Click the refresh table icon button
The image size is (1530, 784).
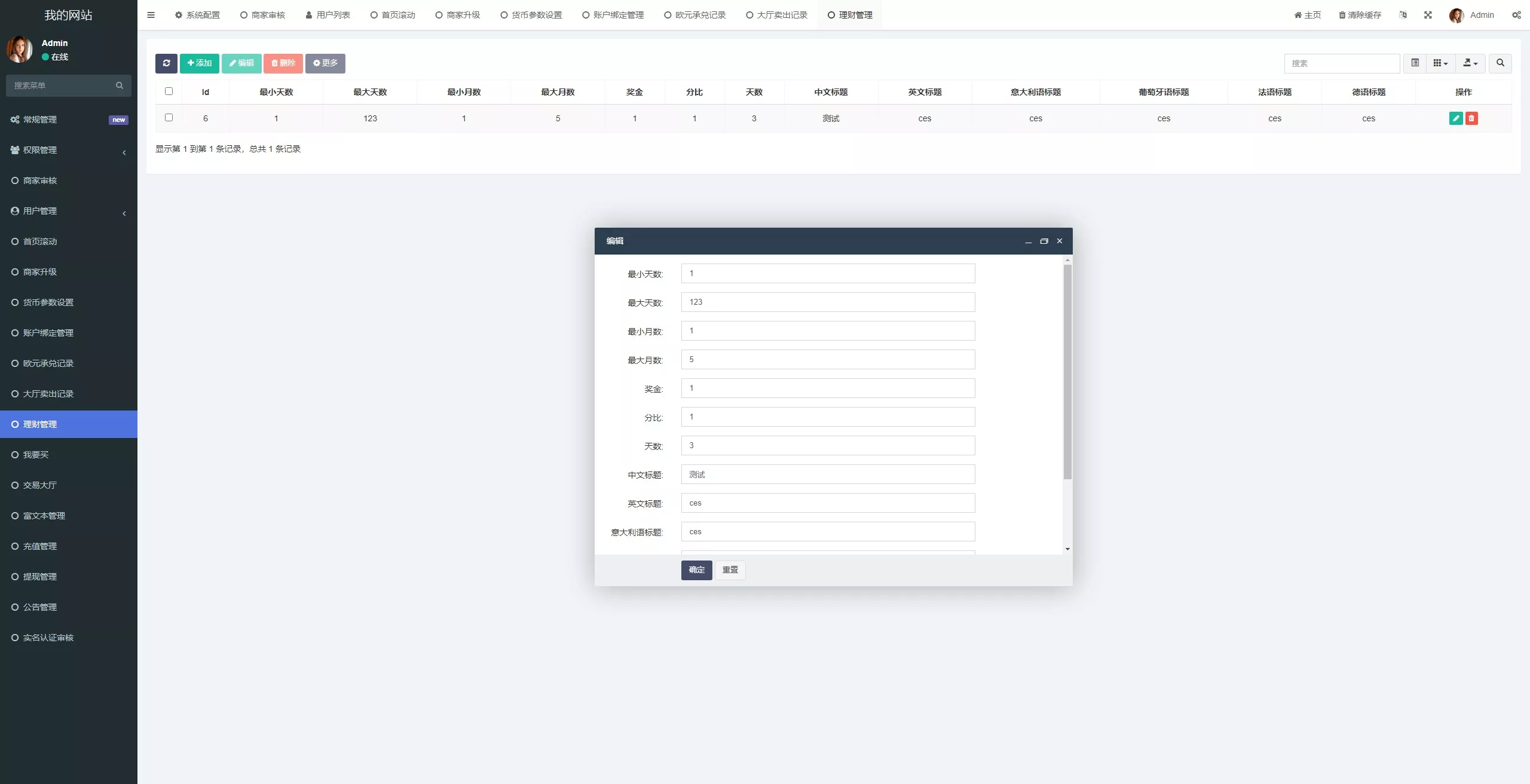click(x=166, y=63)
